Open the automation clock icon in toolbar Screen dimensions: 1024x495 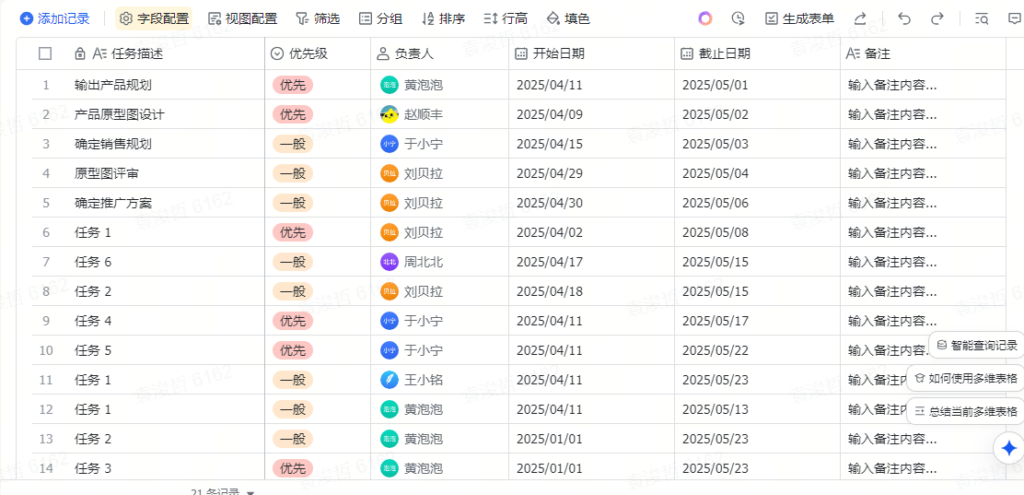coord(738,18)
